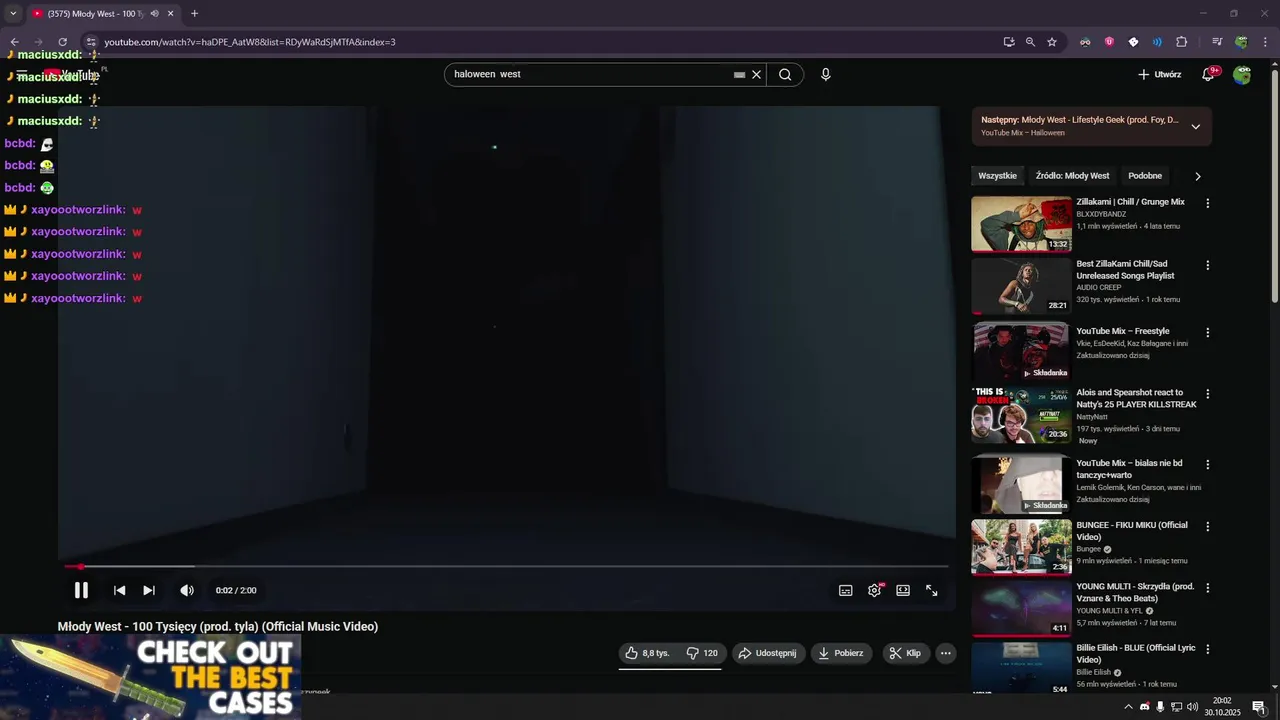Select the Źródło: Młody West chip
Screen dimensions: 1280x720
tap(1072, 176)
